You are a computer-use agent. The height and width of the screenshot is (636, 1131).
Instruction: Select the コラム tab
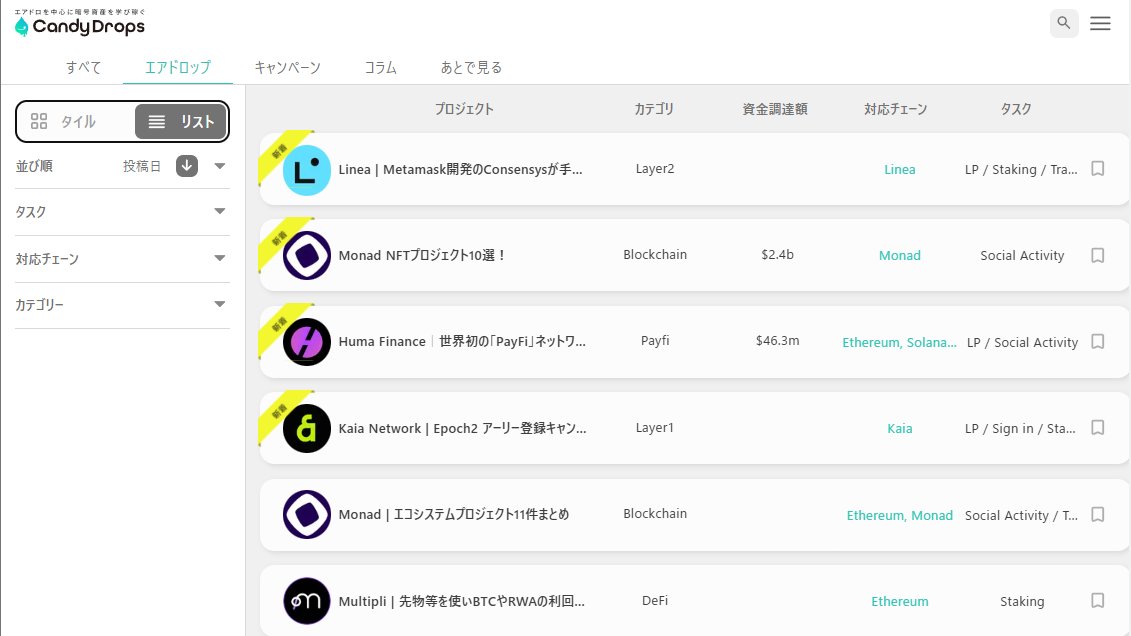tap(380, 67)
